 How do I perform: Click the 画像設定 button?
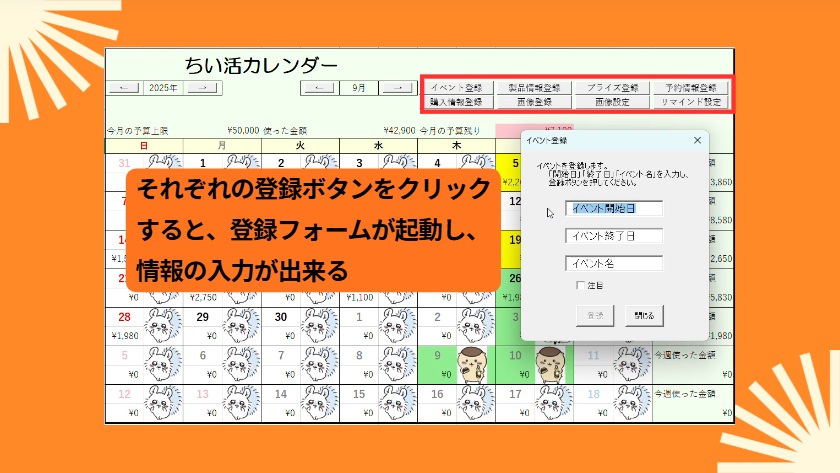612,102
